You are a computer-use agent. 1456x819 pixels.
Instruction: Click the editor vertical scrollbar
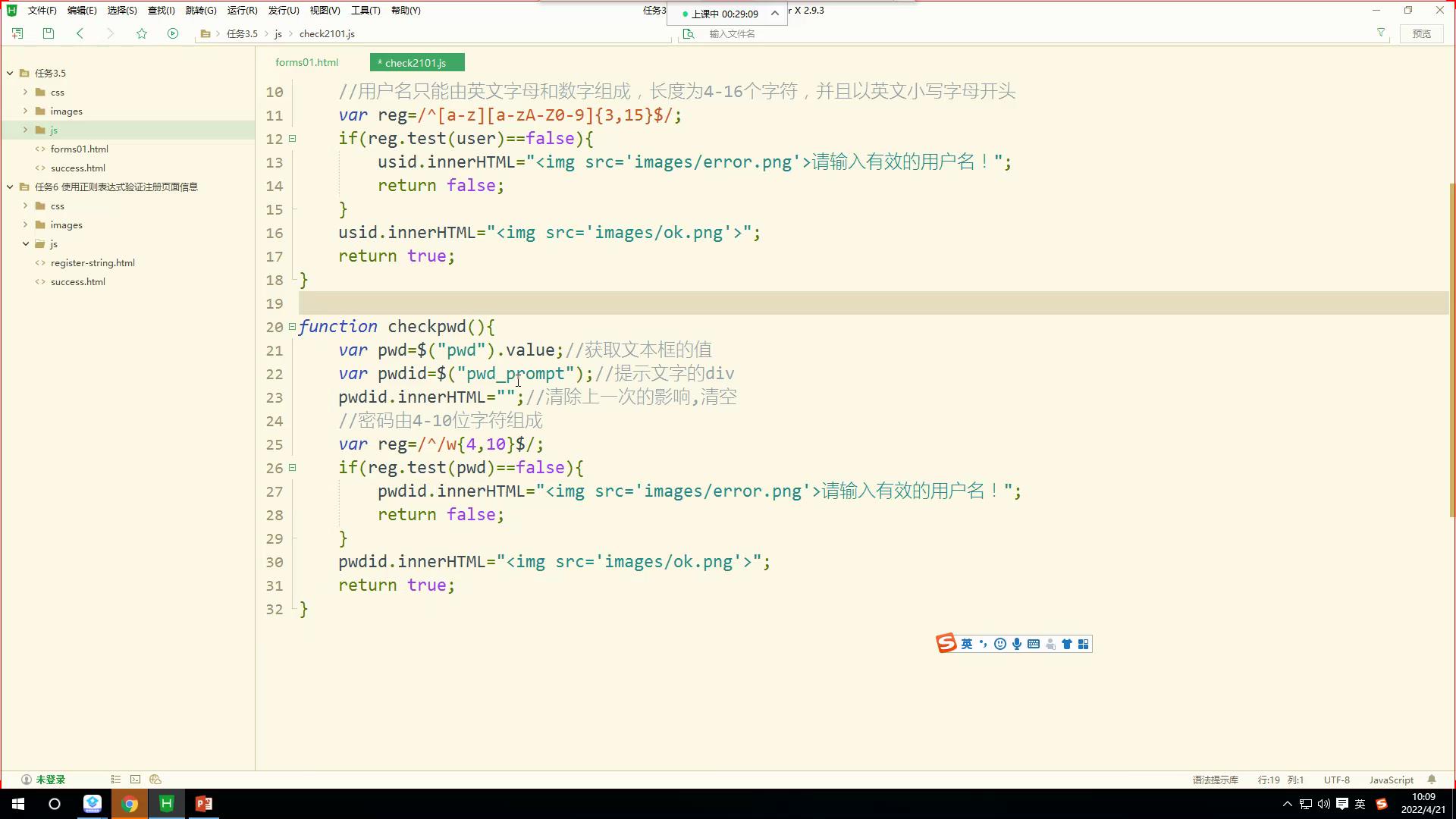[1451, 349]
